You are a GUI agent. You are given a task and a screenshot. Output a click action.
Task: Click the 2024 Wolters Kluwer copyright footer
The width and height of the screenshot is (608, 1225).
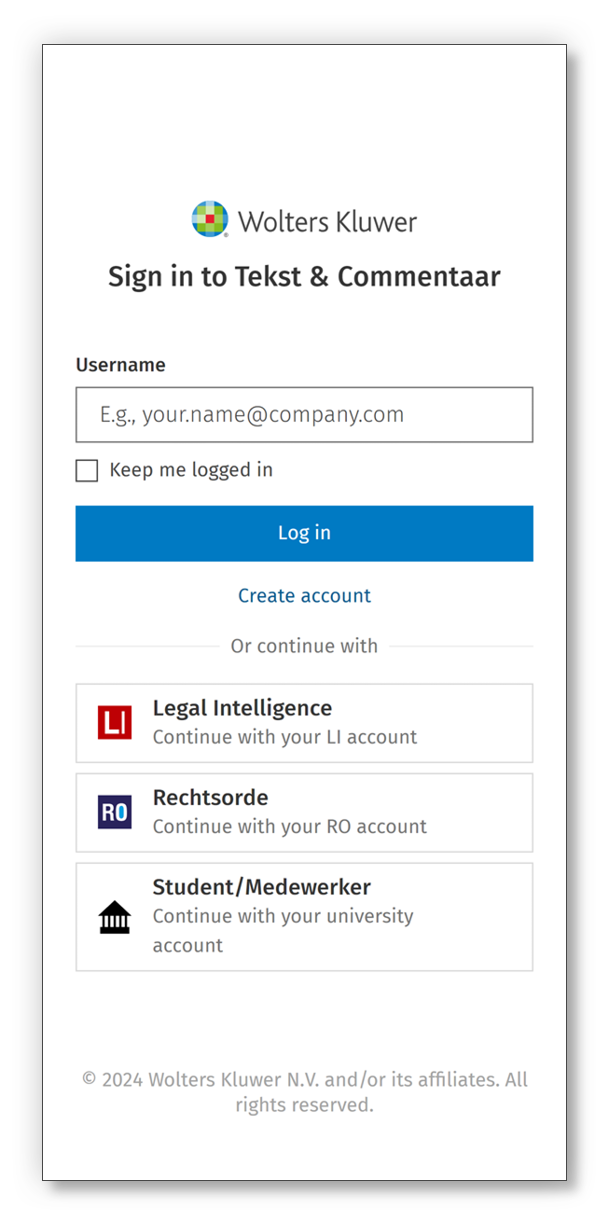tap(304, 1092)
